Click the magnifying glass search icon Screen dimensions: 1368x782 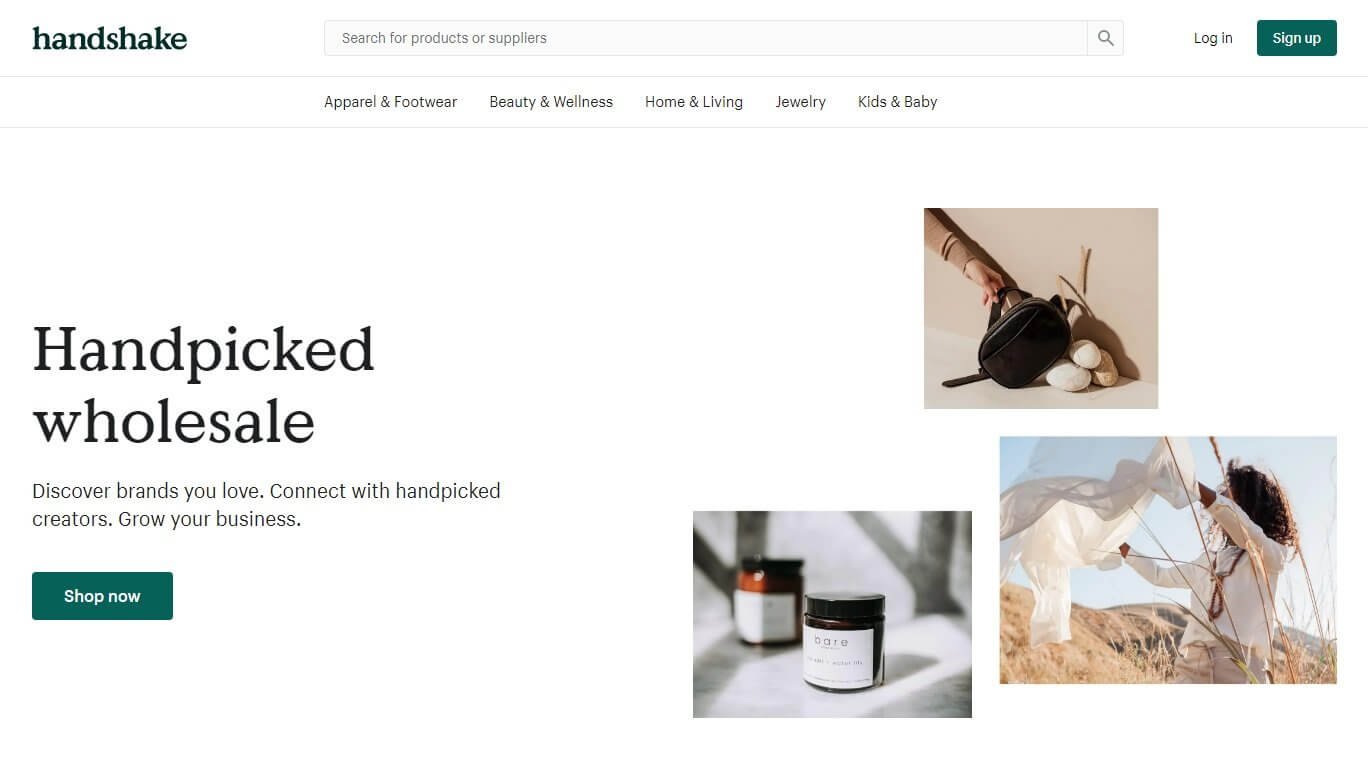[x=1105, y=38]
